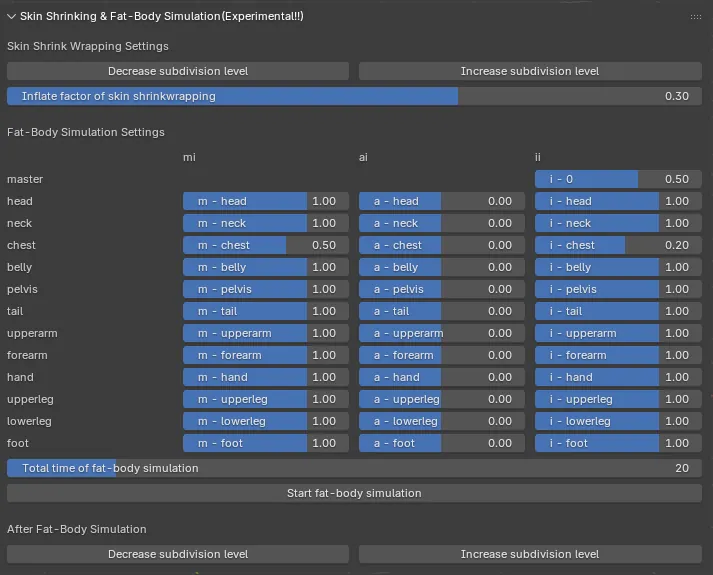
Task: Click the a - neck slider
Action: click(x=442, y=223)
